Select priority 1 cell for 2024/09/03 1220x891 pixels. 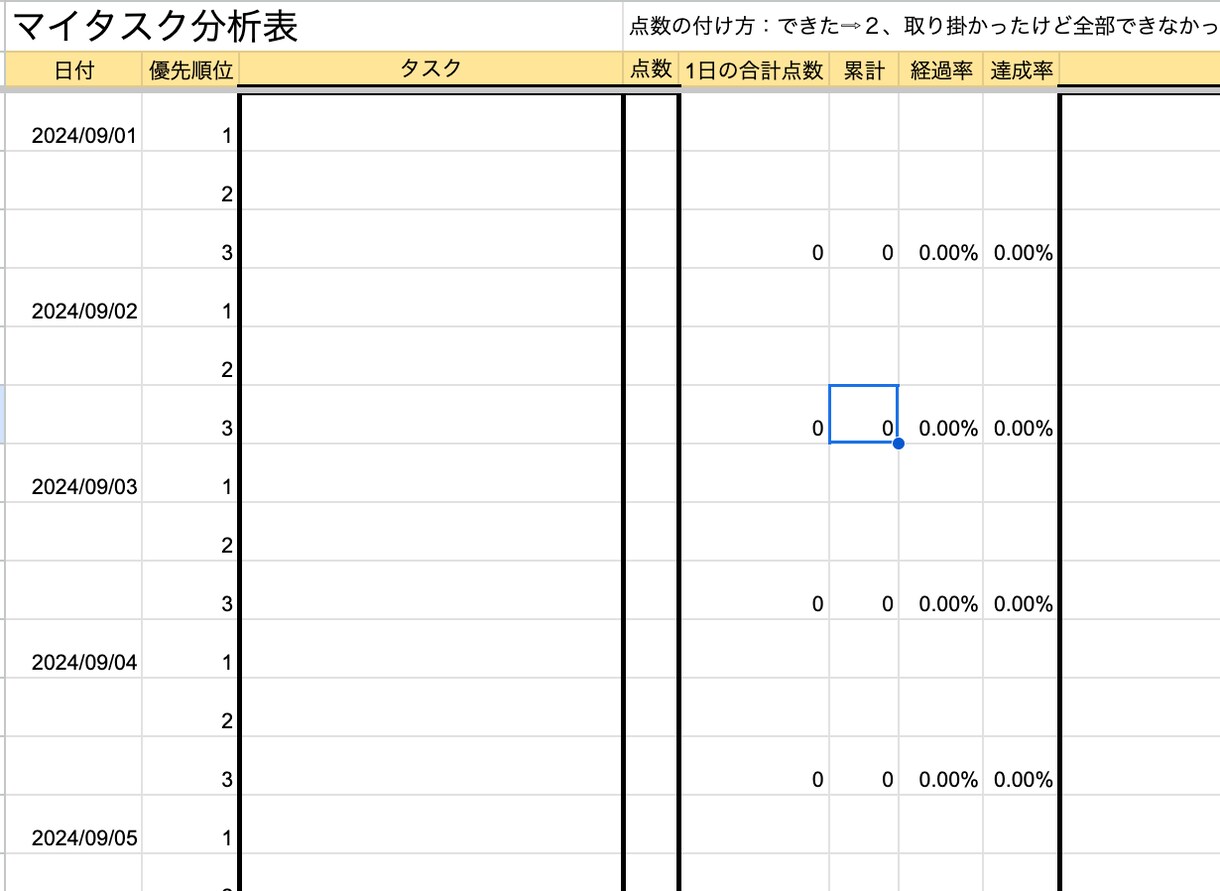(190, 473)
